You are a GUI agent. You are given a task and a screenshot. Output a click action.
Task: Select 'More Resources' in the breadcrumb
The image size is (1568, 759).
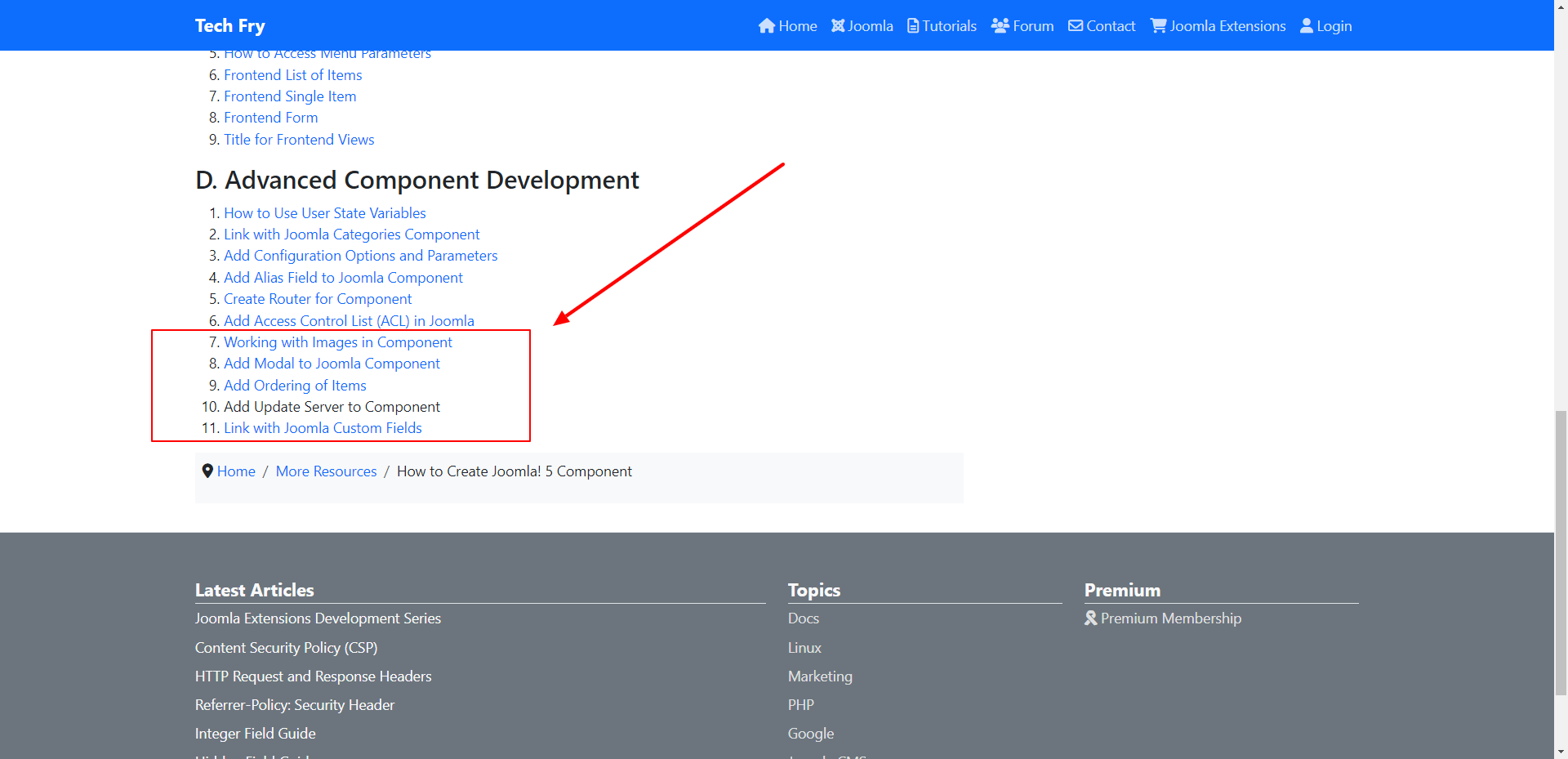[x=326, y=471]
